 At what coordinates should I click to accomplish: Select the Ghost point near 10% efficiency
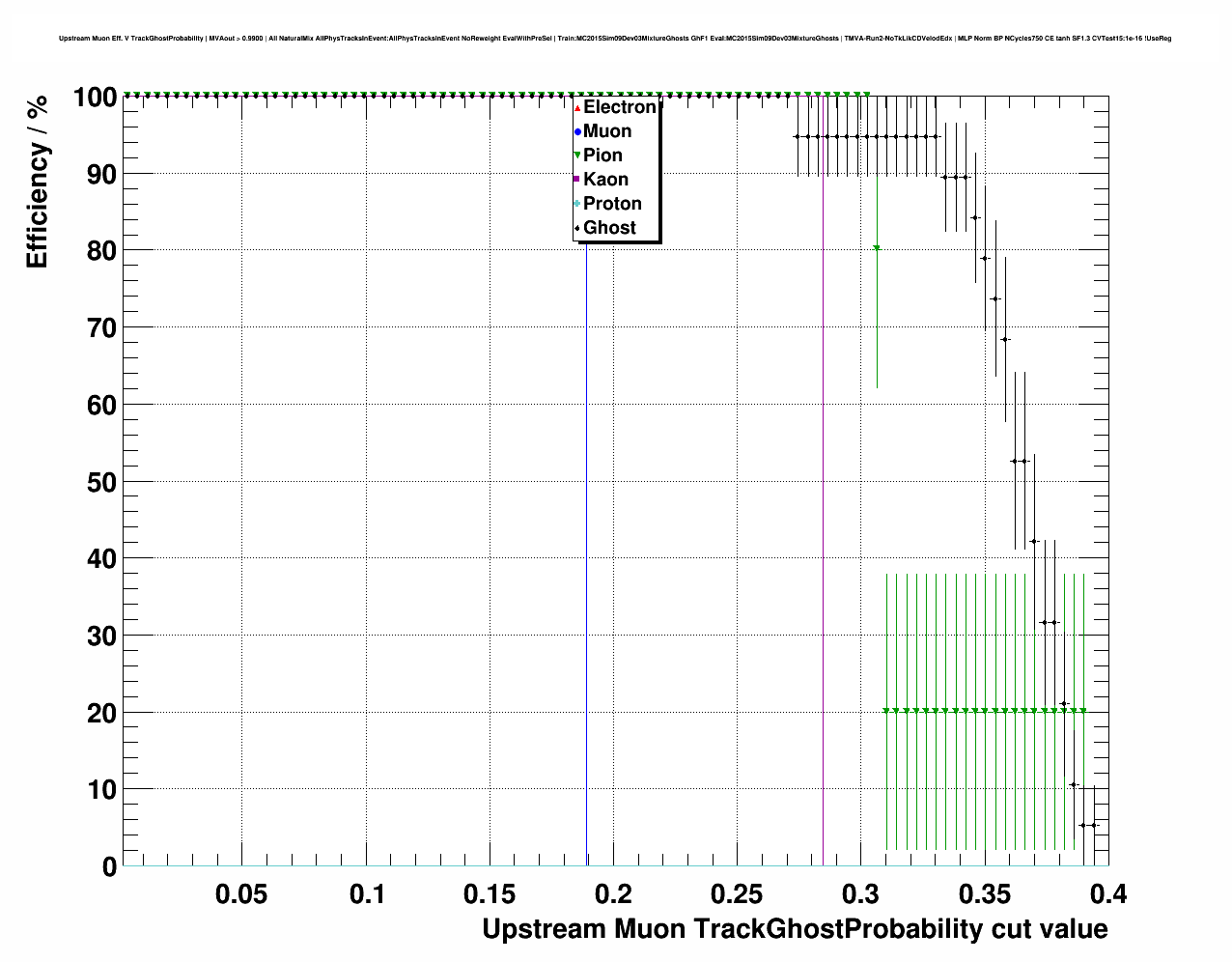pyautogui.click(x=1073, y=784)
